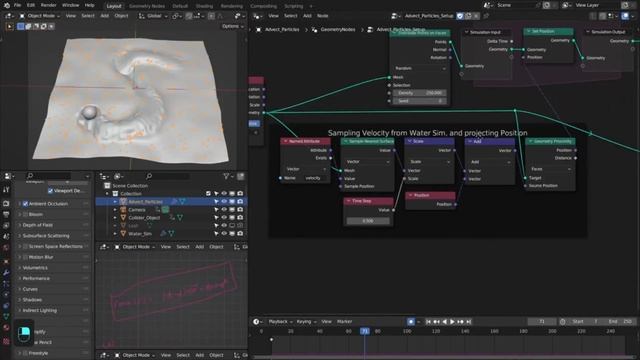Click the node editor type icon

(257, 16)
